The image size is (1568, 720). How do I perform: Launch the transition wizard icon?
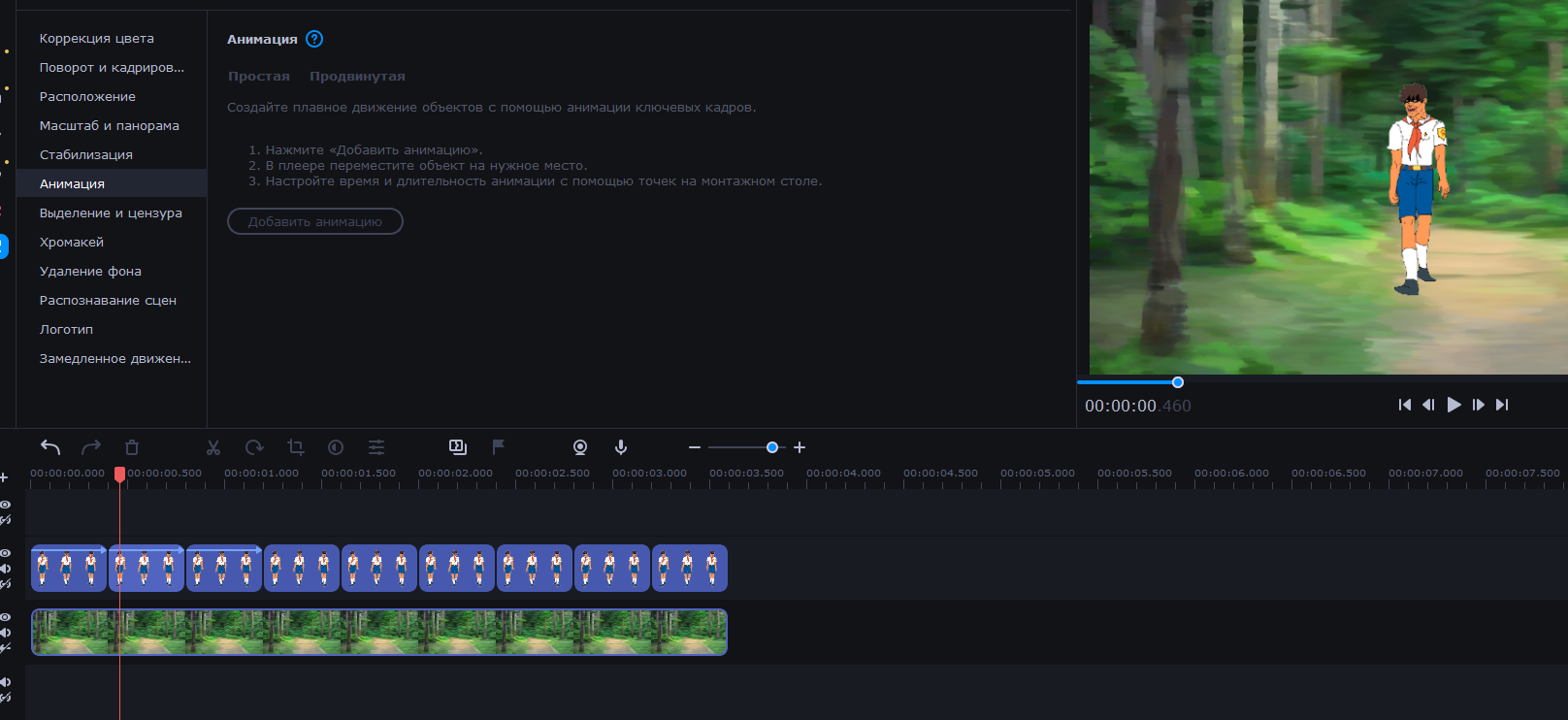458,447
